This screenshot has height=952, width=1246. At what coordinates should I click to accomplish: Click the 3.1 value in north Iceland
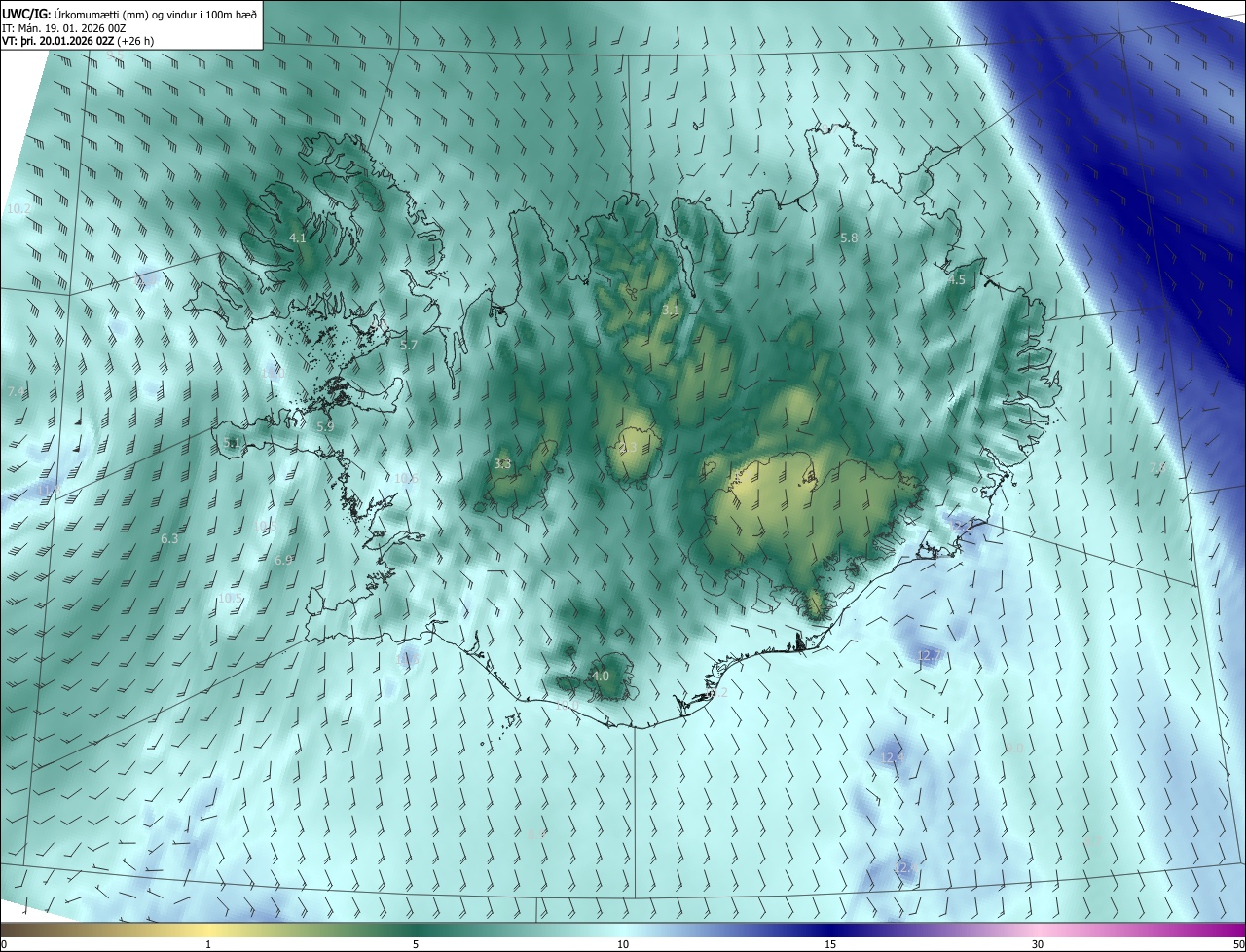point(671,310)
